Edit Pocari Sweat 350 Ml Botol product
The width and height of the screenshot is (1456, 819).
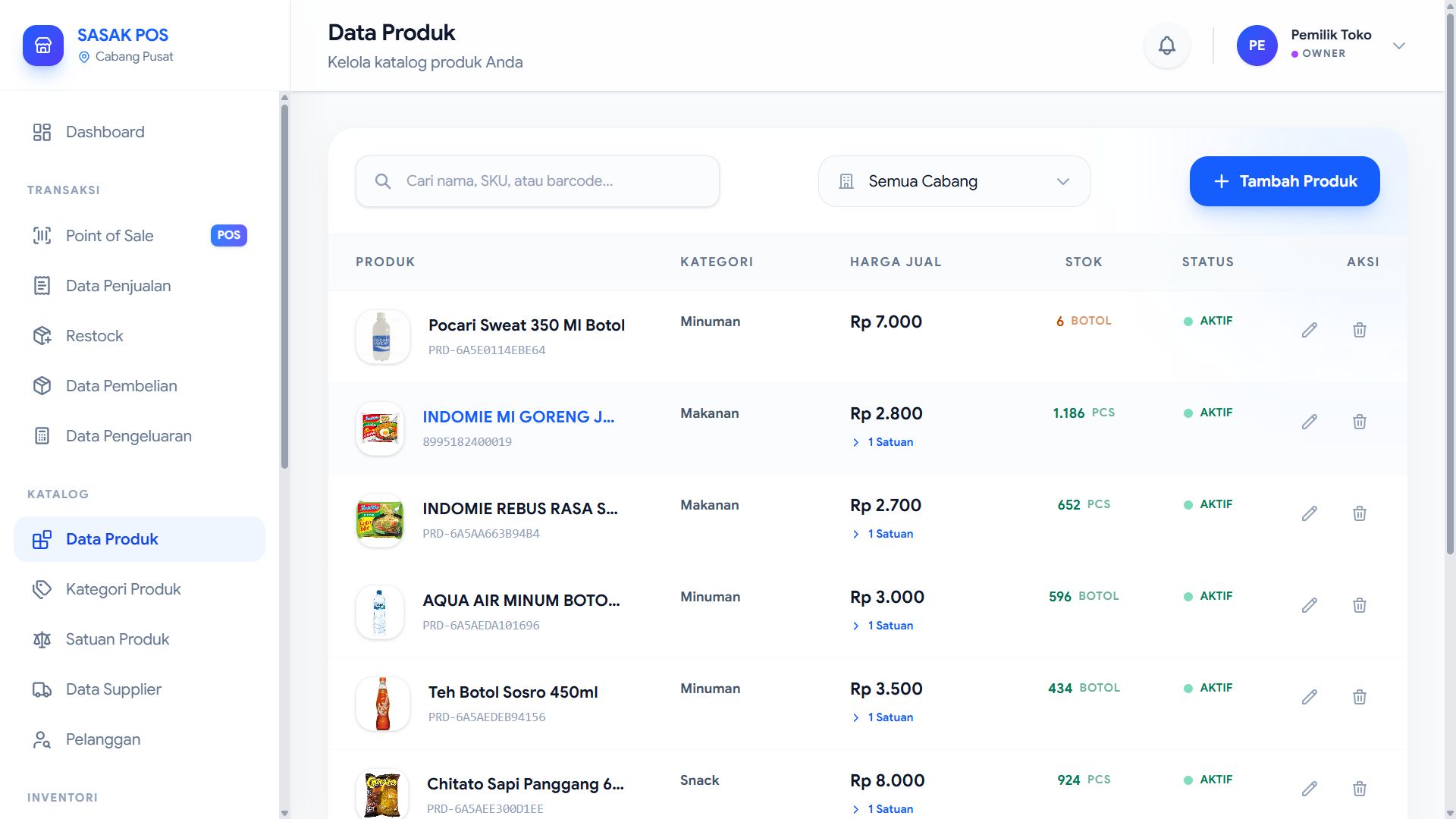1309,330
